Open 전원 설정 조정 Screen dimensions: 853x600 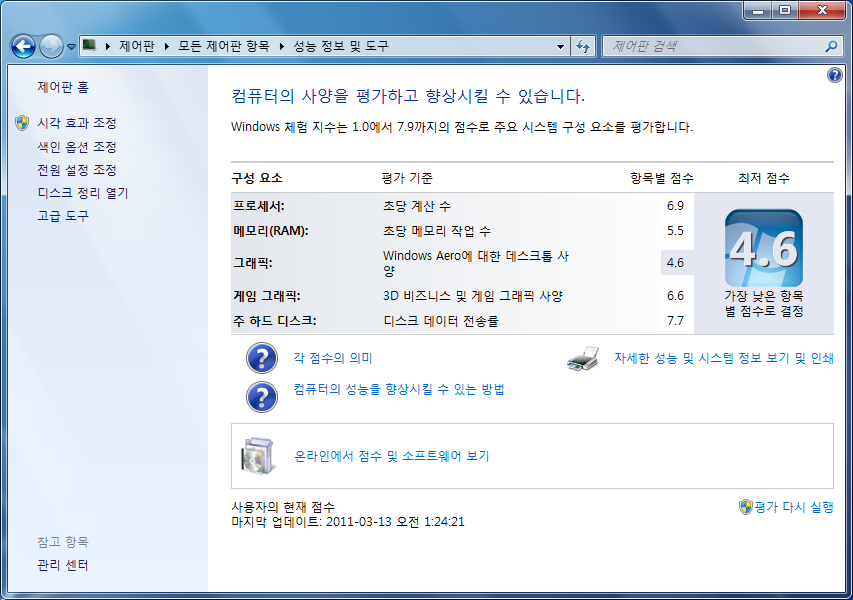click(77, 170)
